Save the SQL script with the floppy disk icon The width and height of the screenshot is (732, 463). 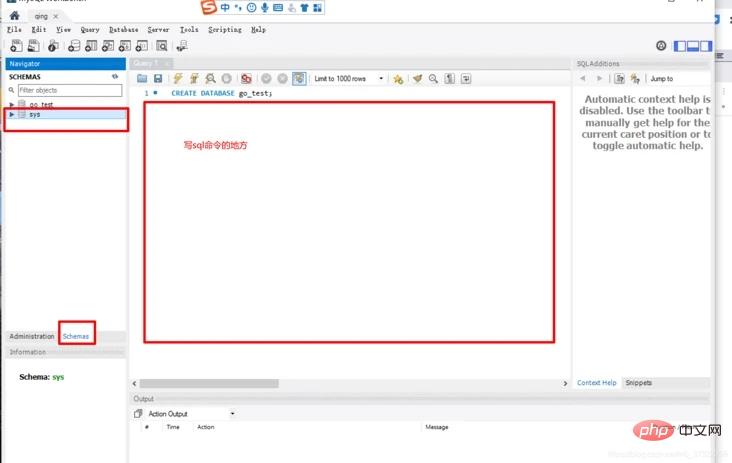pos(158,78)
